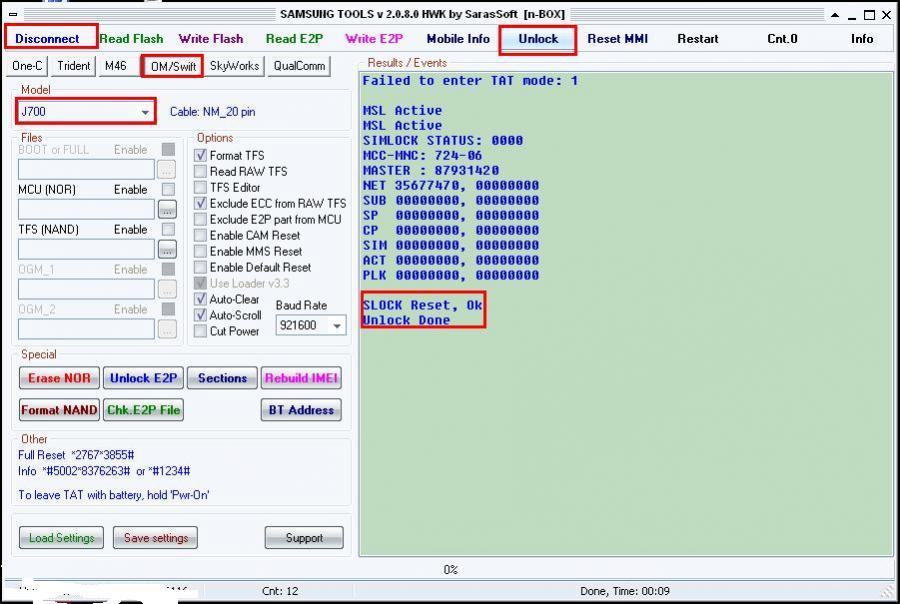
Task: Toggle Exclude ECC from RAW TFS
Action: pos(200,203)
